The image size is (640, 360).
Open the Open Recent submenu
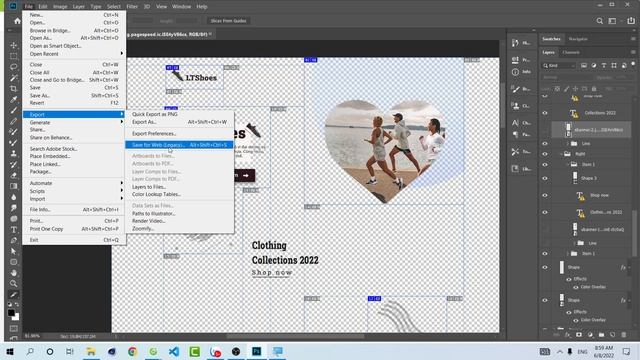(x=74, y=53)
